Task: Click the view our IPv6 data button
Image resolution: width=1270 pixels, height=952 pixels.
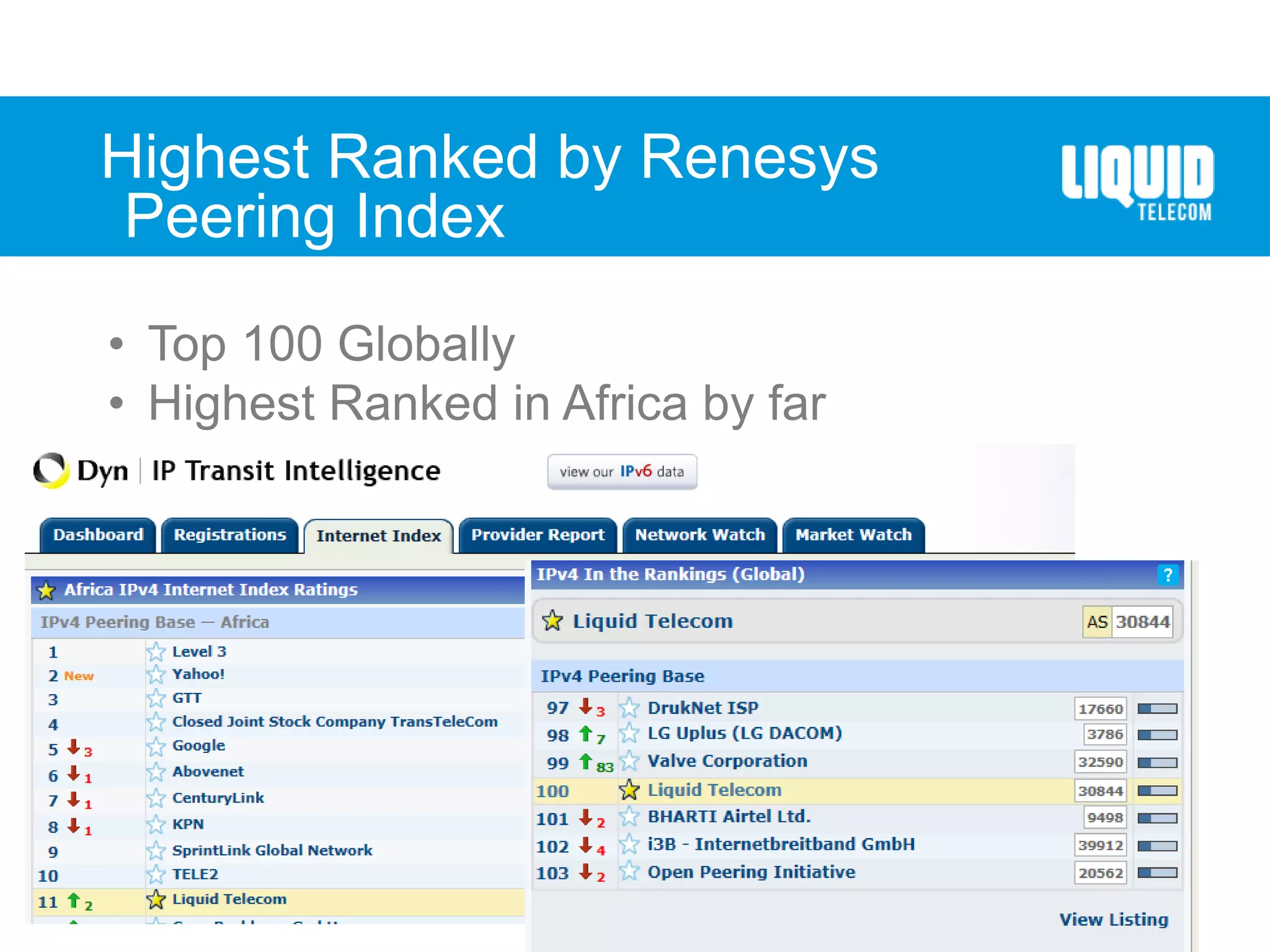Action: click(622, 472)
